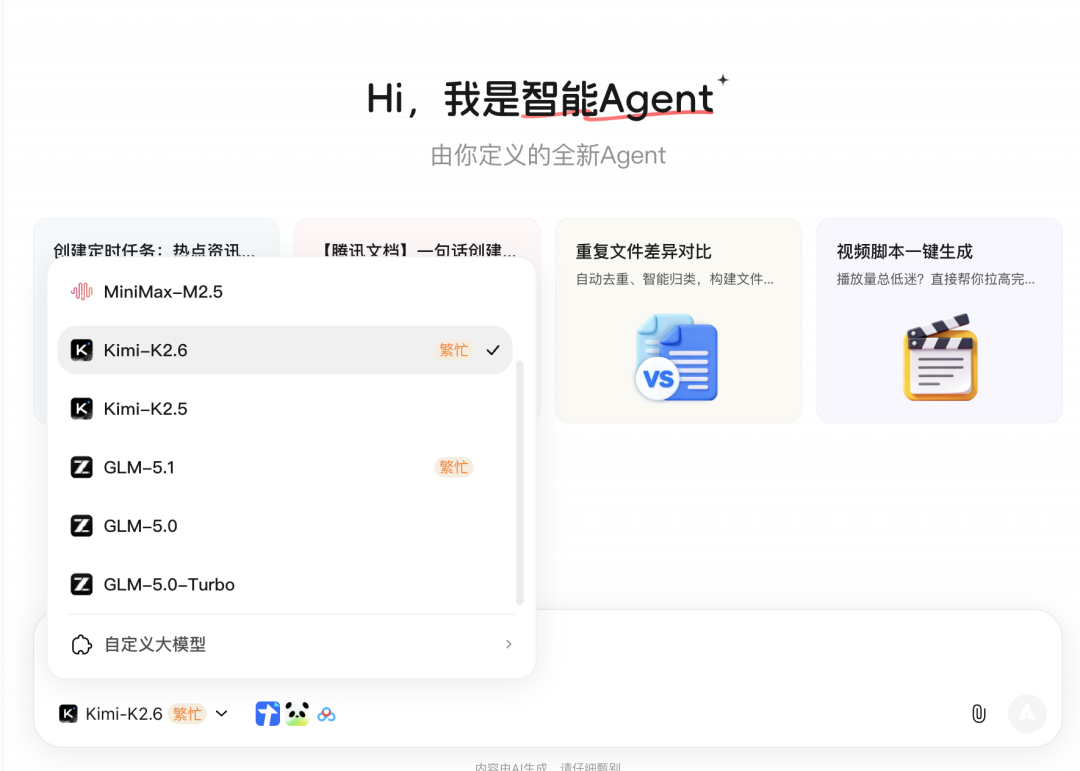Collapse the model selector dropdown chevron
Screen dimensions: 1080x771
pos(221,713)
